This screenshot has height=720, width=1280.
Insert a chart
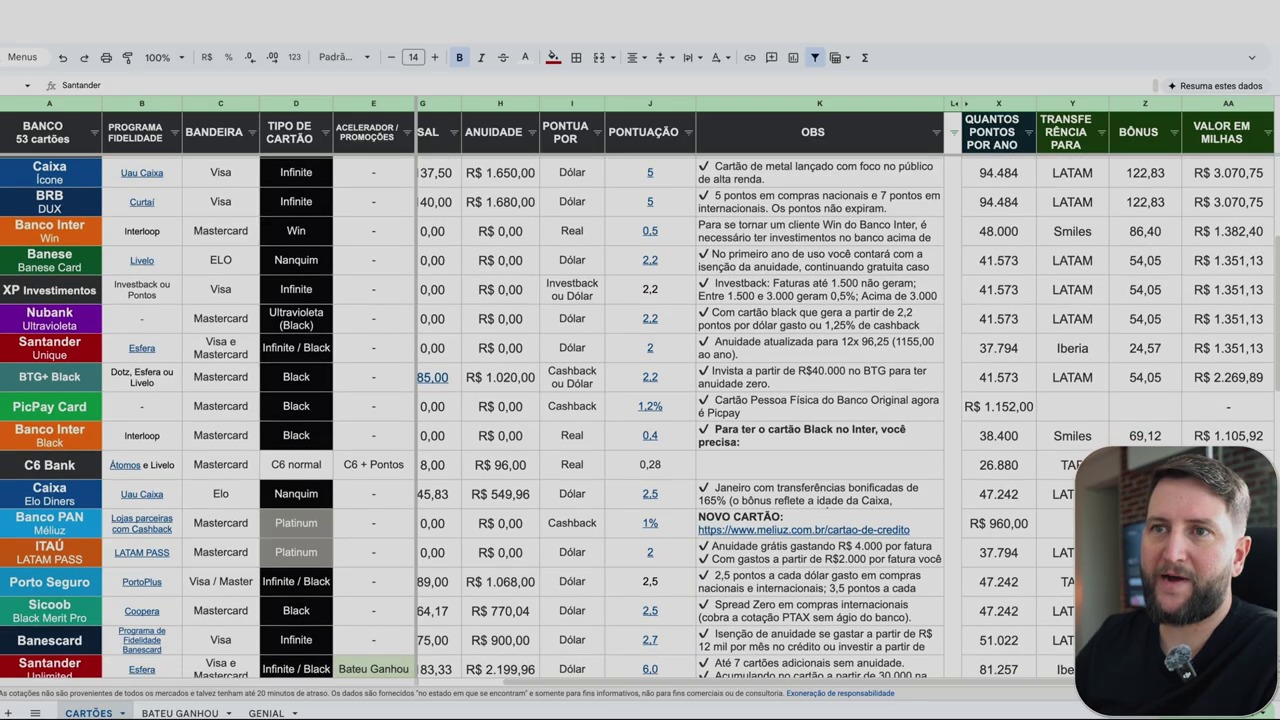[x=793, y=58]
